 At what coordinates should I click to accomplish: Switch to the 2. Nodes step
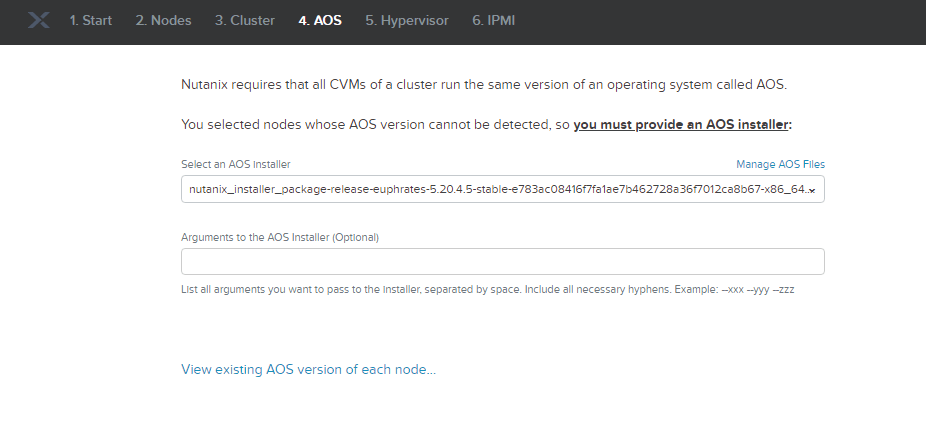[163, 21]
